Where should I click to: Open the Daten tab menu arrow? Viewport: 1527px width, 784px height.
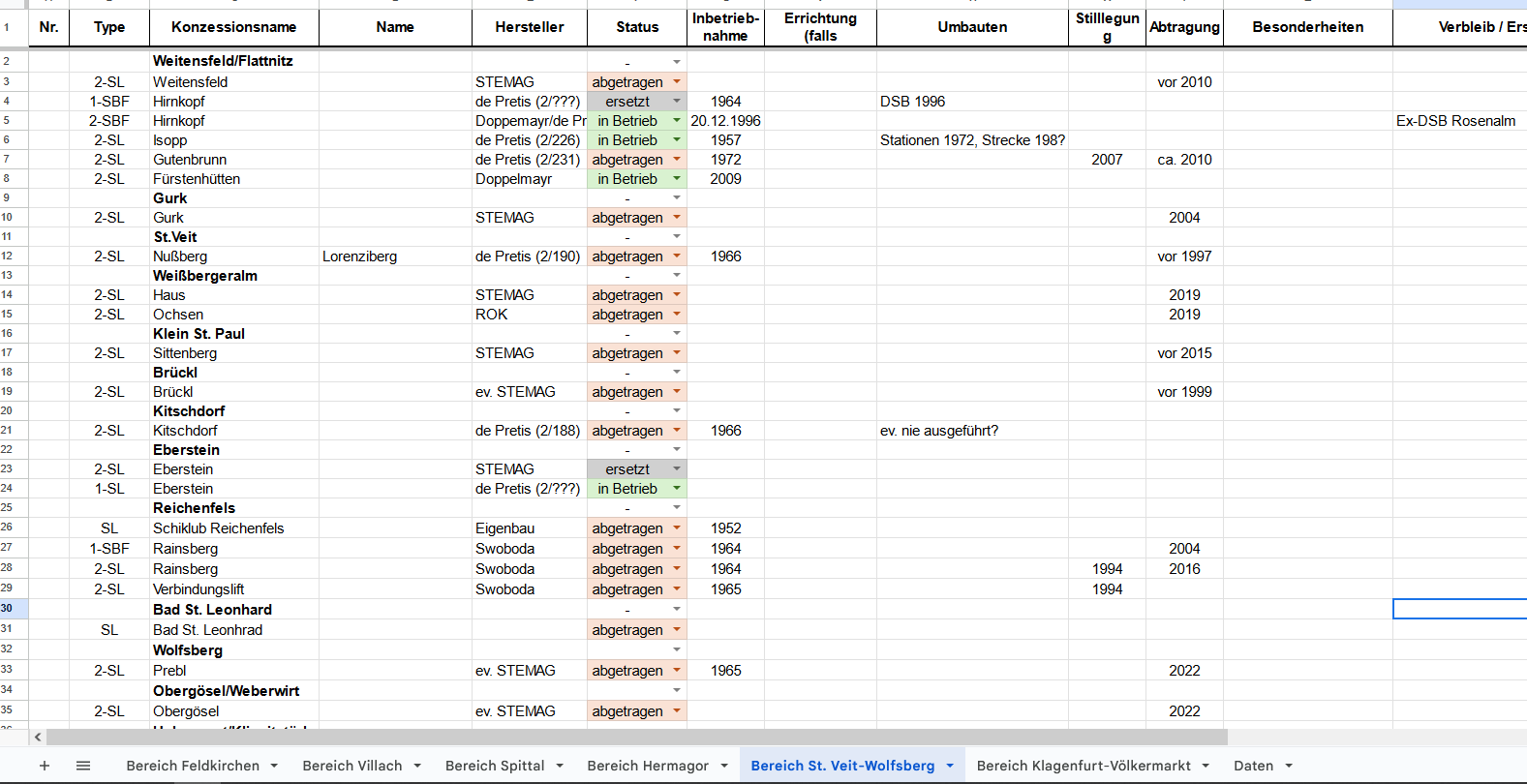(1289, 766)
